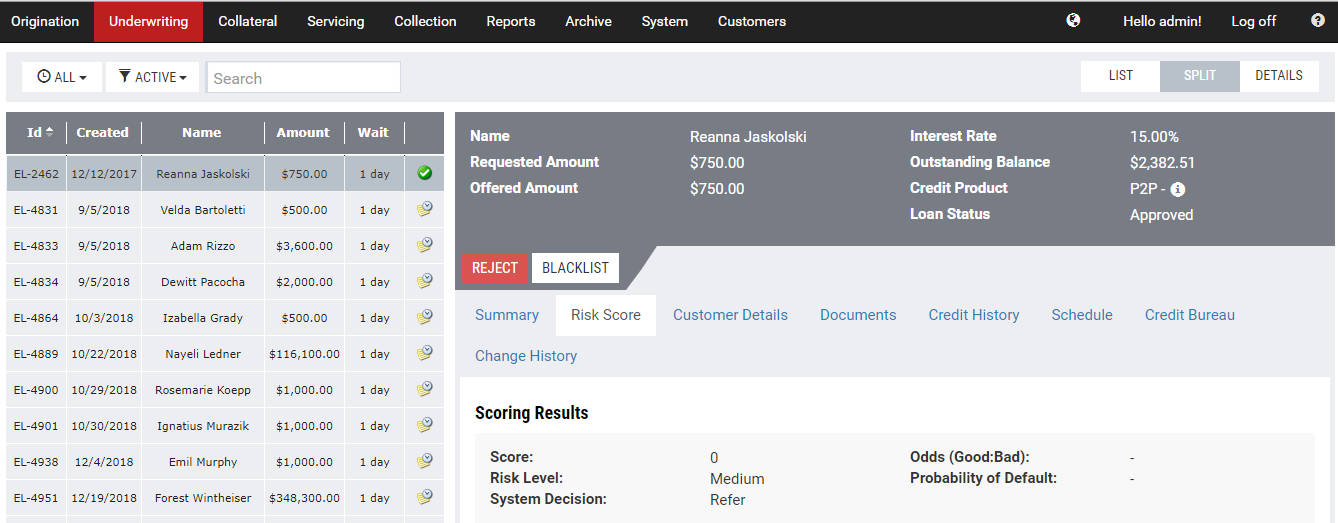Open the ALL time filter dropdown
The image size is (1338, 523).
[61, 77]
